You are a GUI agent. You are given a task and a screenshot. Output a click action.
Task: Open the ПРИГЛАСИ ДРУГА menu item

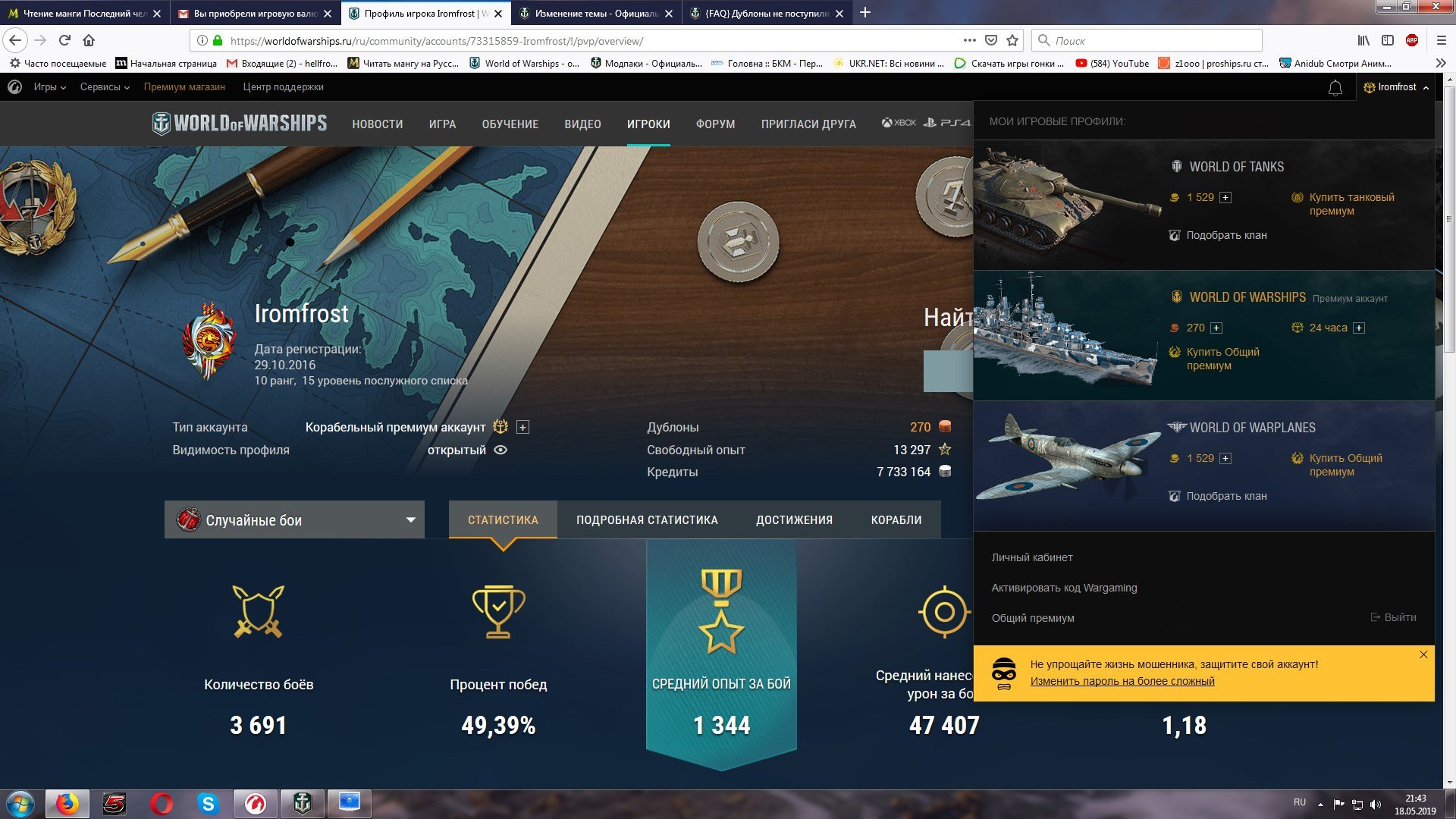click(808, 124)
